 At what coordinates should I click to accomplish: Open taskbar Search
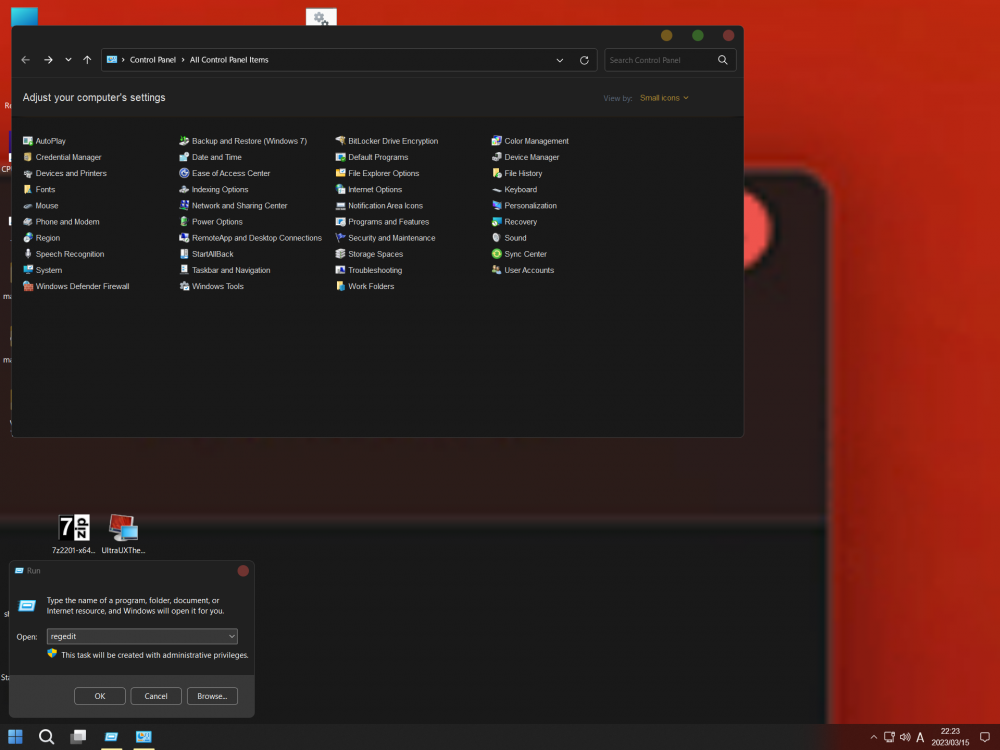point(46,737)
